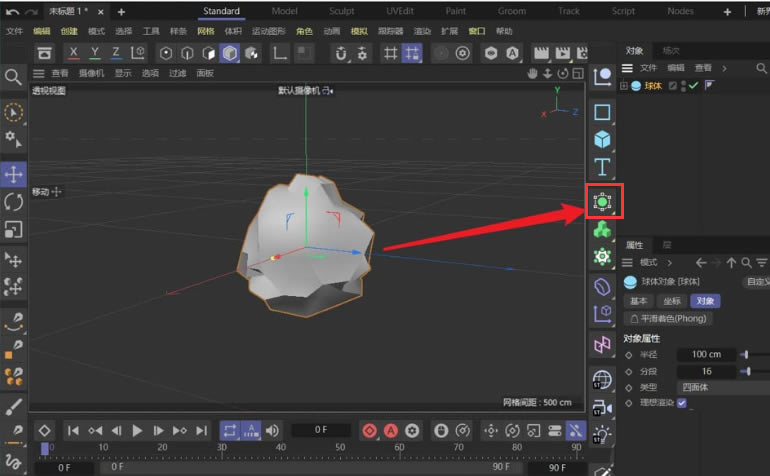Screen dimensions: 770x476
Task: Click the coordinate system icon after Z
Action: tap(138, 53)
